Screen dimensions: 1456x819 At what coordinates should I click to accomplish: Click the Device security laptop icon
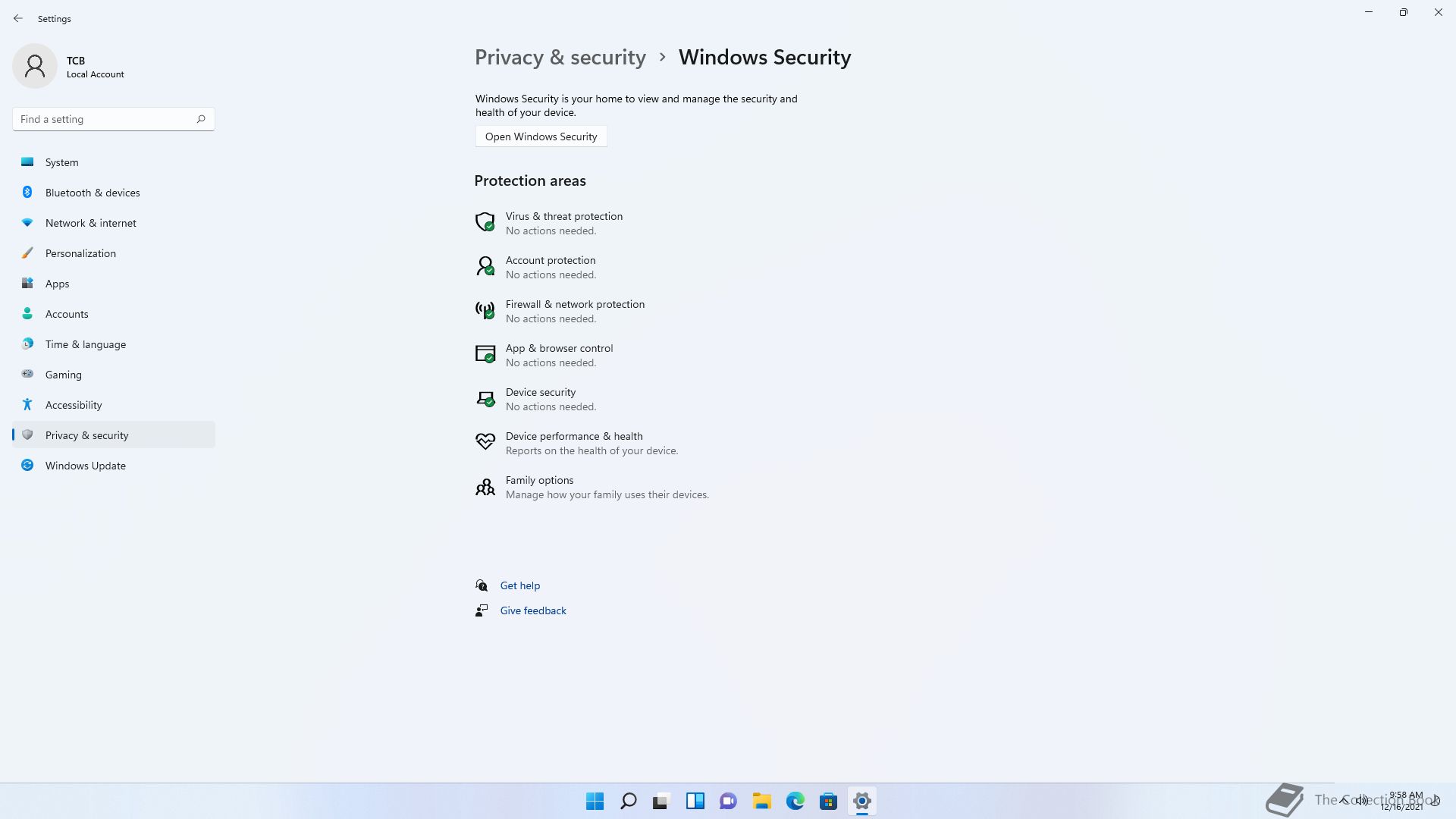tap(485, 399)
